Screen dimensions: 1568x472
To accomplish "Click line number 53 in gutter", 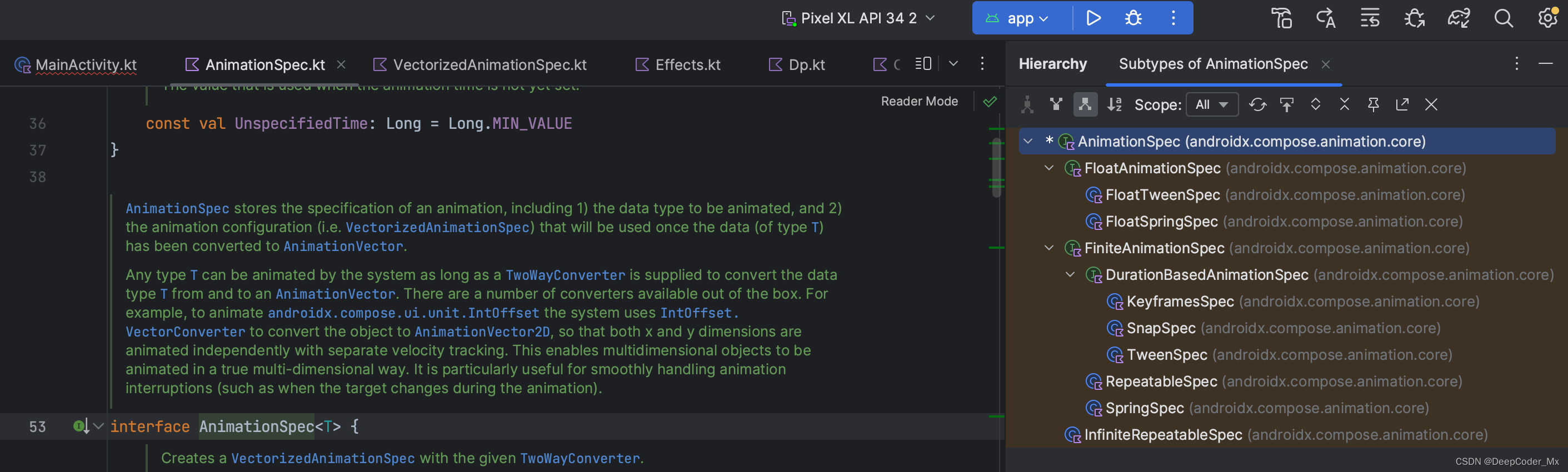I will tap(37, 426).
